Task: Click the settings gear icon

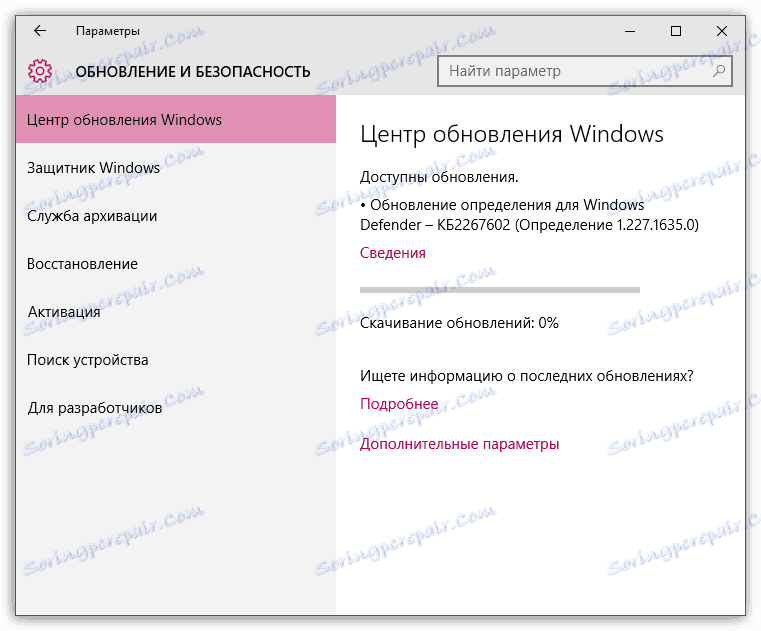Action: (x=40, y=71)
